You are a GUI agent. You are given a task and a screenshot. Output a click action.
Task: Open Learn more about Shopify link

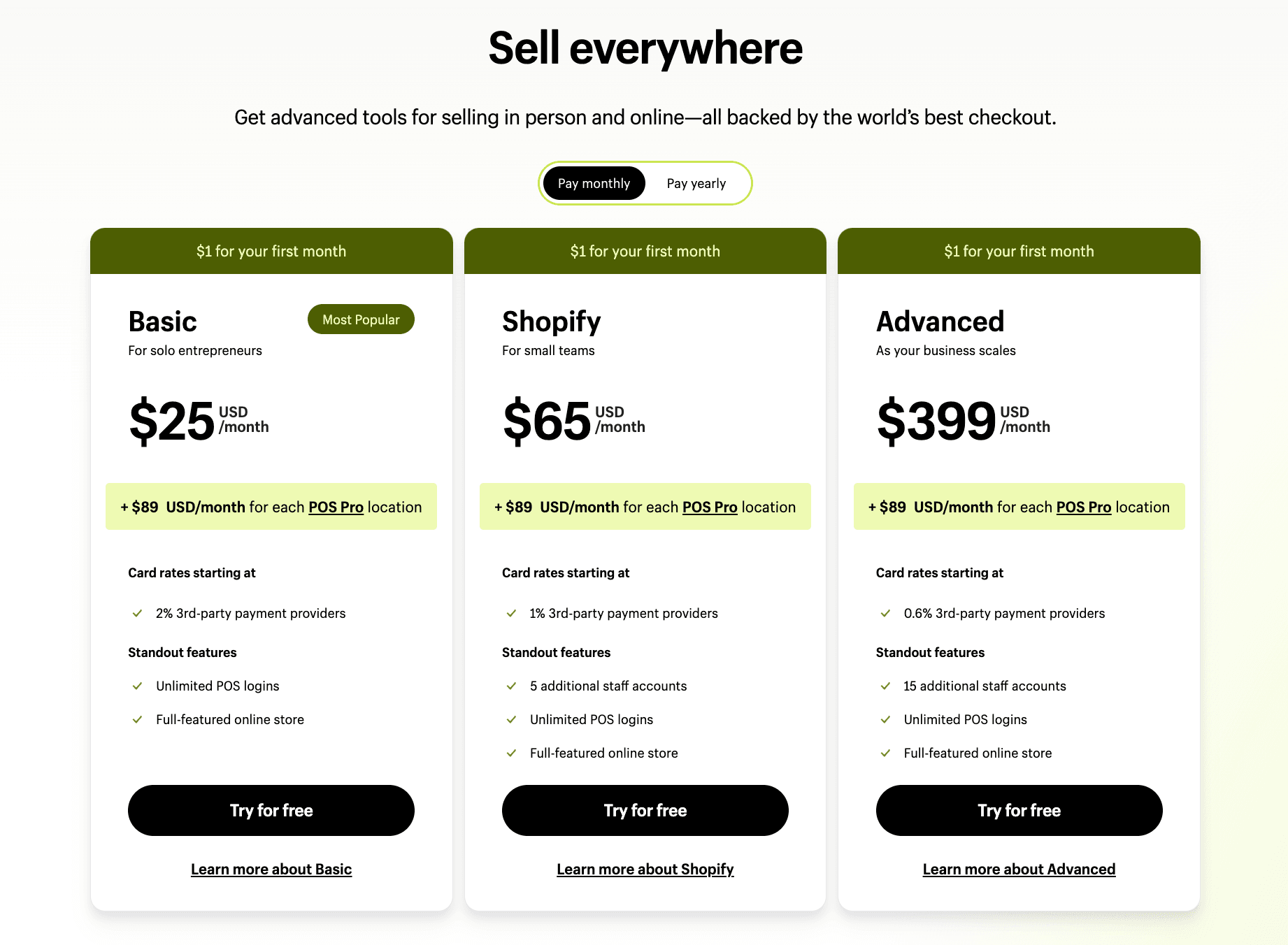[645, 869]
